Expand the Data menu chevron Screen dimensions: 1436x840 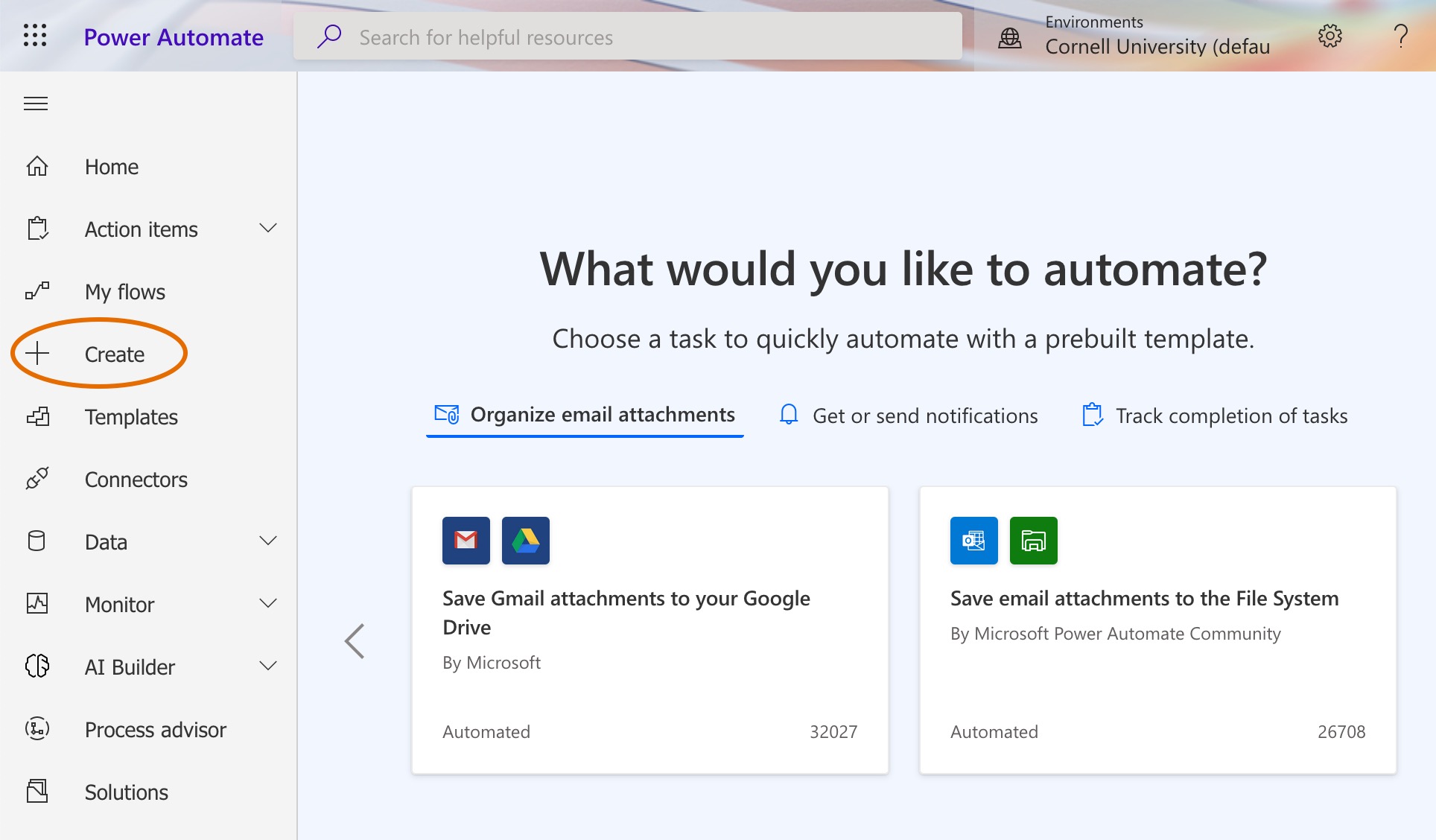(268, 541)
